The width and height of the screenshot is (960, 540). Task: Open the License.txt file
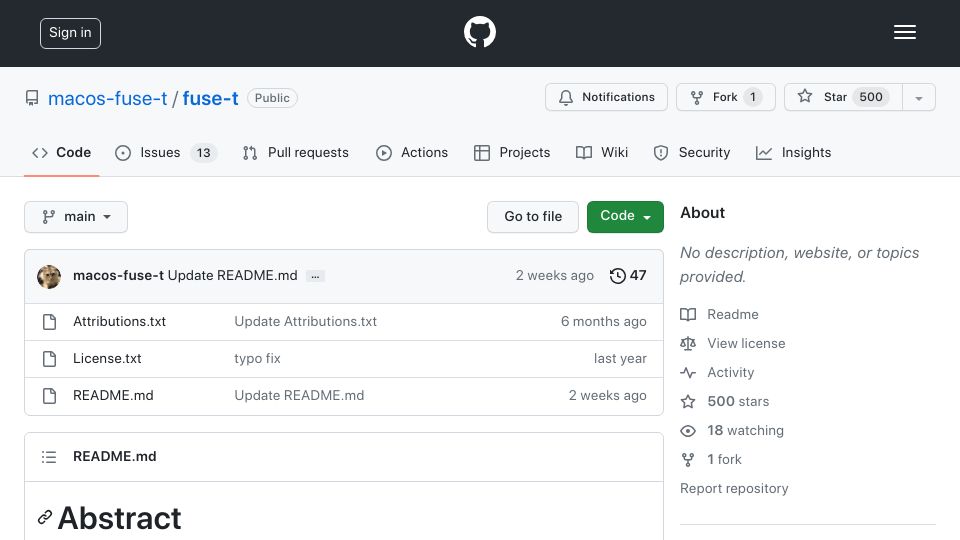[107, 359]
